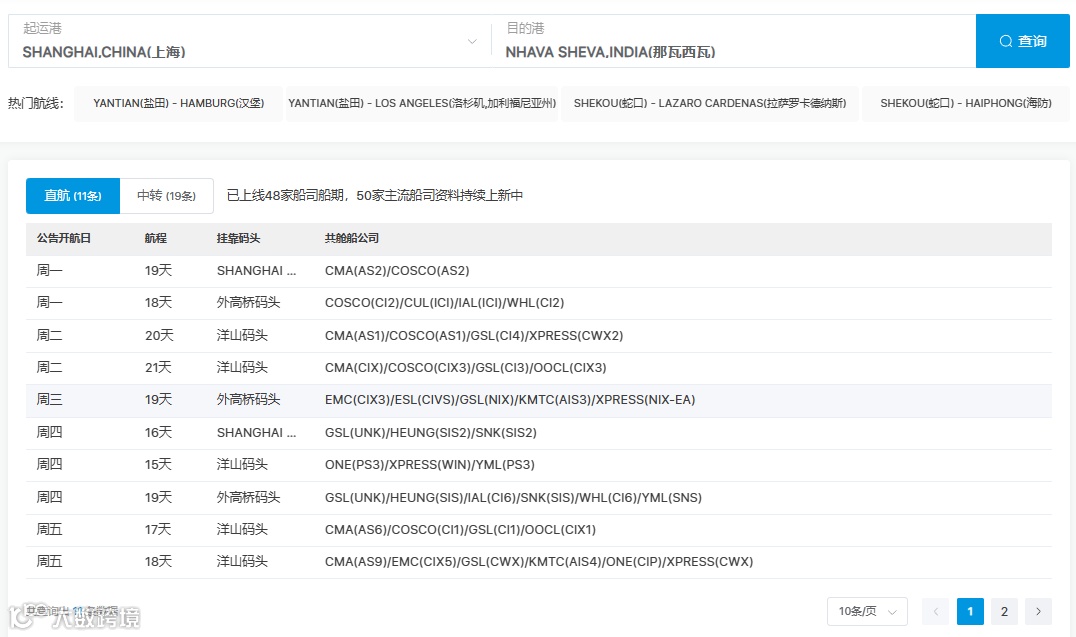Select row GSL(UNK)/HEUNG(SIS2)/SNK(SIS2)
Screen dimensions: 1076x637
point(539,433)
